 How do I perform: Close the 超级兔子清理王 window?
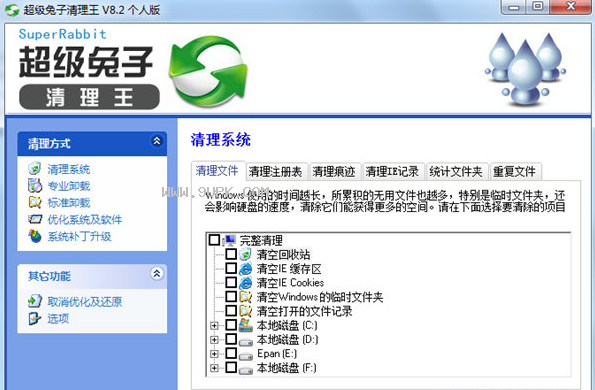coord(570,6)
